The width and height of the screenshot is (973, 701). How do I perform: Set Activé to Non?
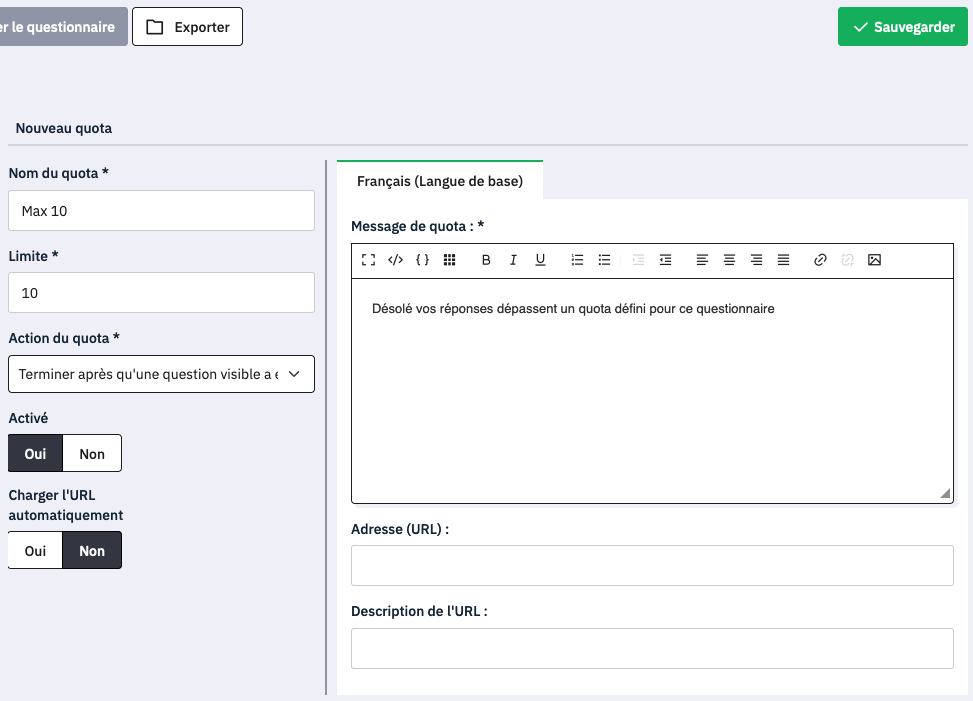point(92,454)
